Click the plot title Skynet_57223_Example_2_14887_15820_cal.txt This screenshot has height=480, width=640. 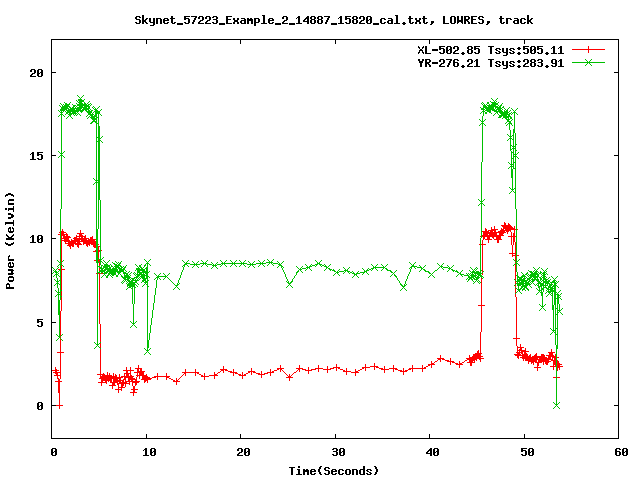pos(334,20)
